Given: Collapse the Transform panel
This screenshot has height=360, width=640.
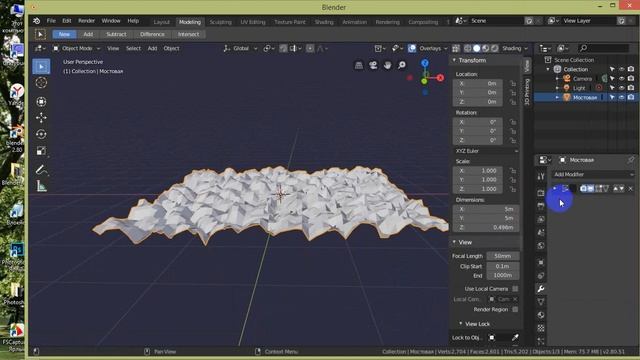Looking at the screenshot, I should coord(454,60).
